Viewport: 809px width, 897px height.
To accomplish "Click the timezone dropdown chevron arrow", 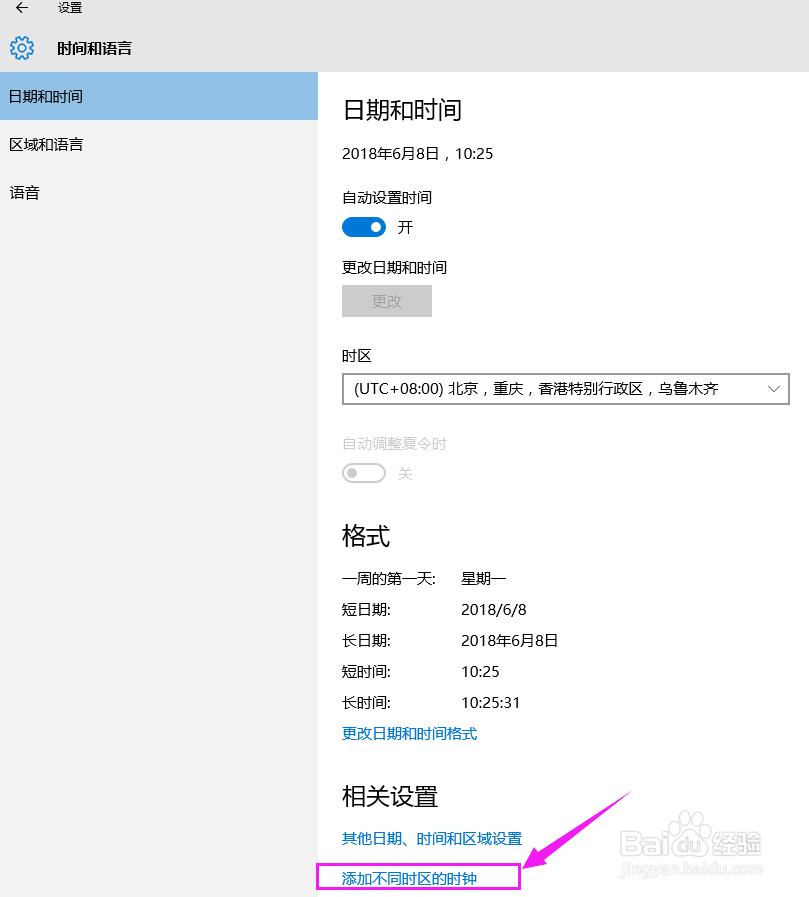I will point(774,388).
